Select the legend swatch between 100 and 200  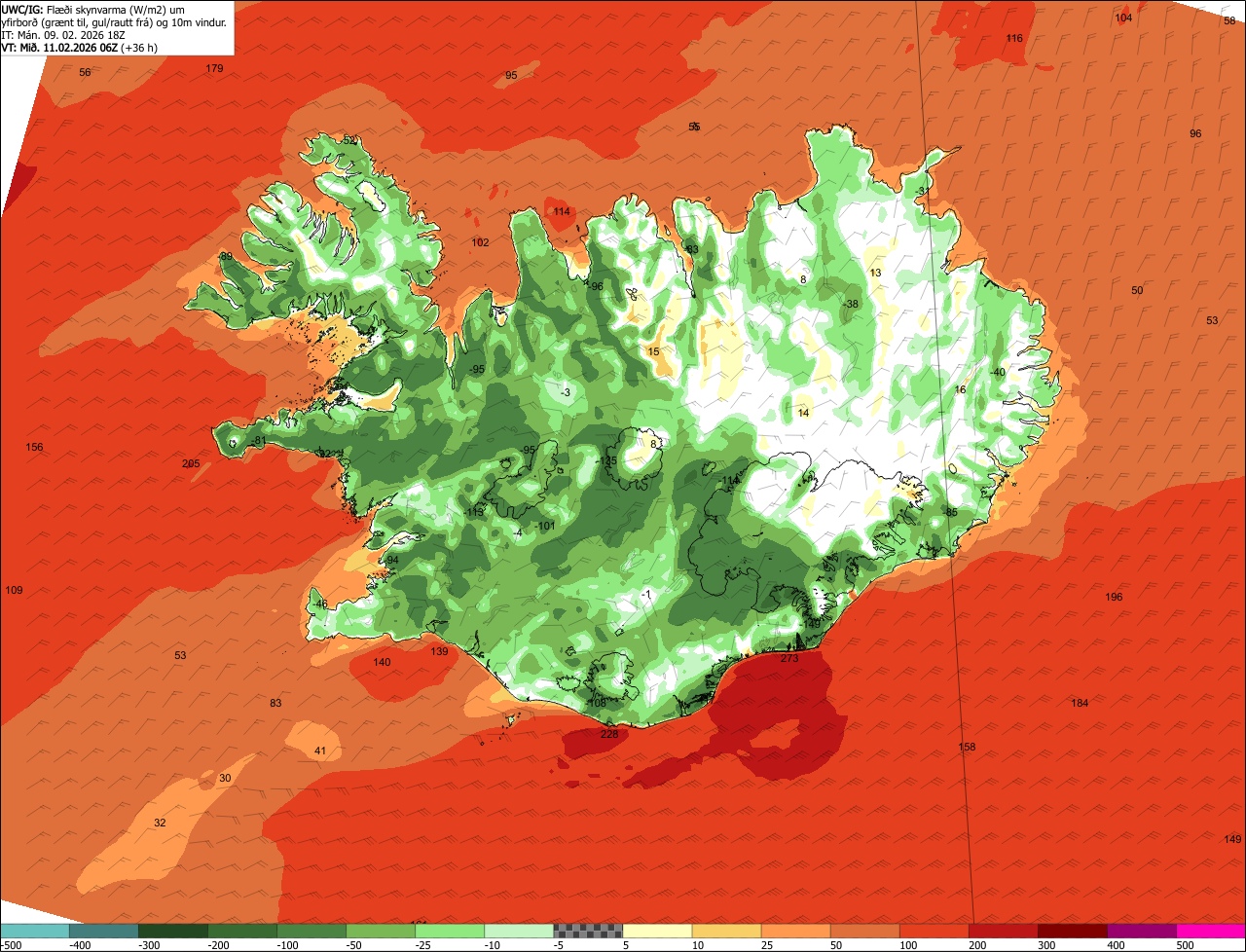934,931
